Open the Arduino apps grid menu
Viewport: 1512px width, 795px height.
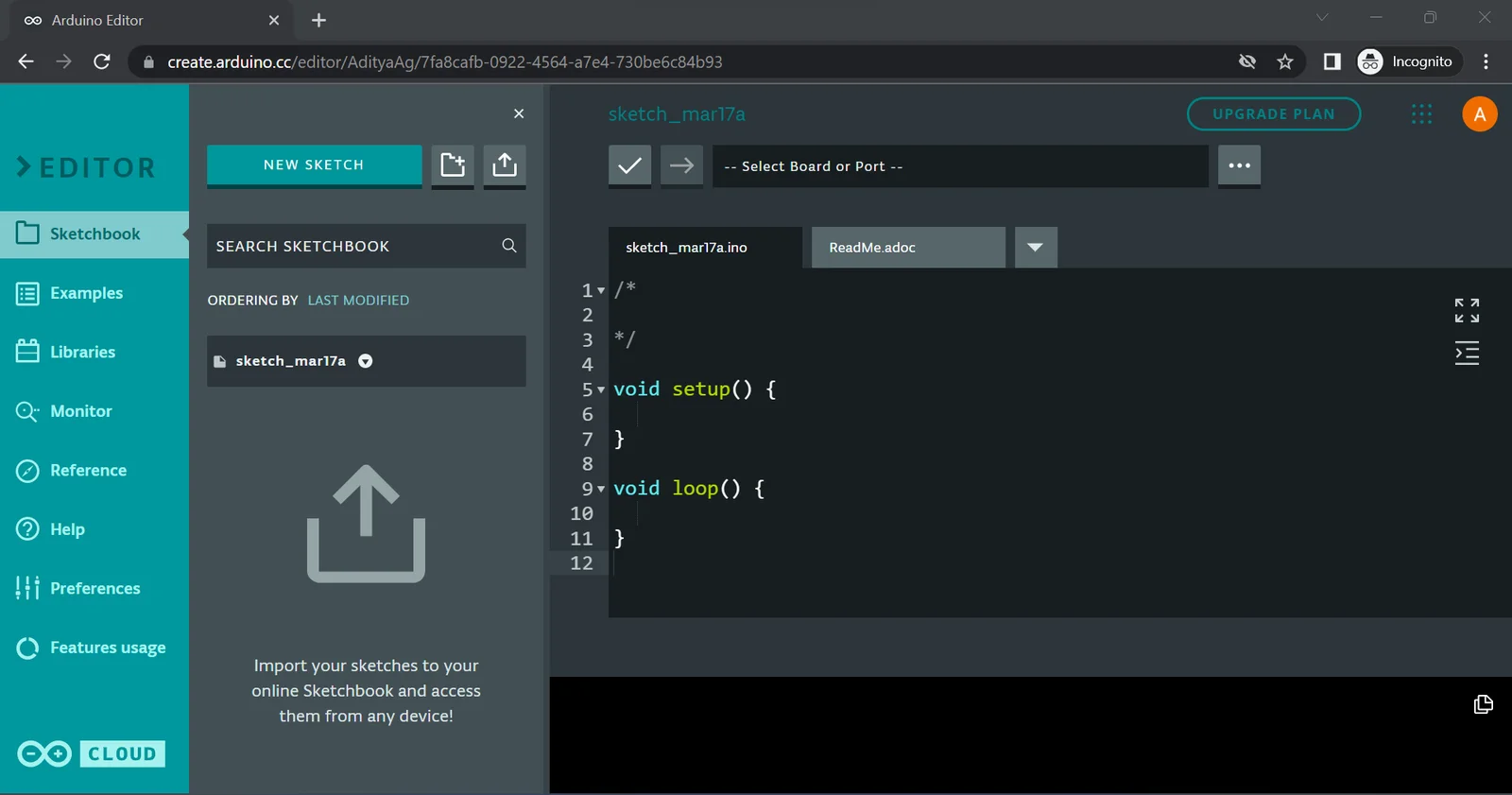(1421, 114)
